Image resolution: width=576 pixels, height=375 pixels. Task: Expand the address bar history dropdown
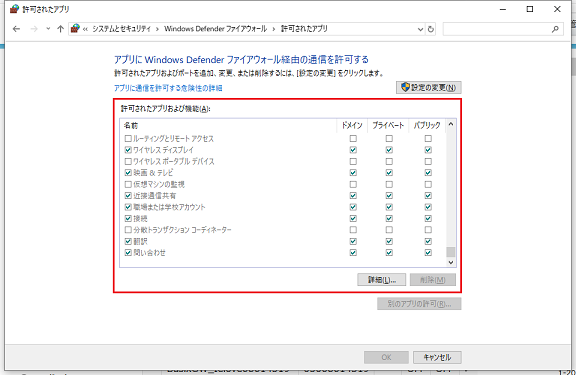[421, 29]
